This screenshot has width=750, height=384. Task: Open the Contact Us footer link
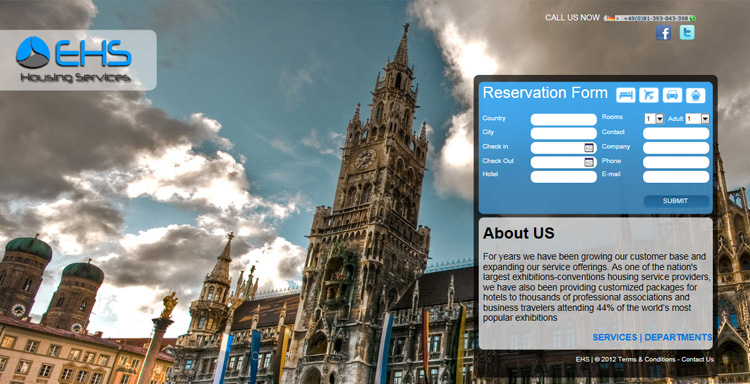point(697,359)
